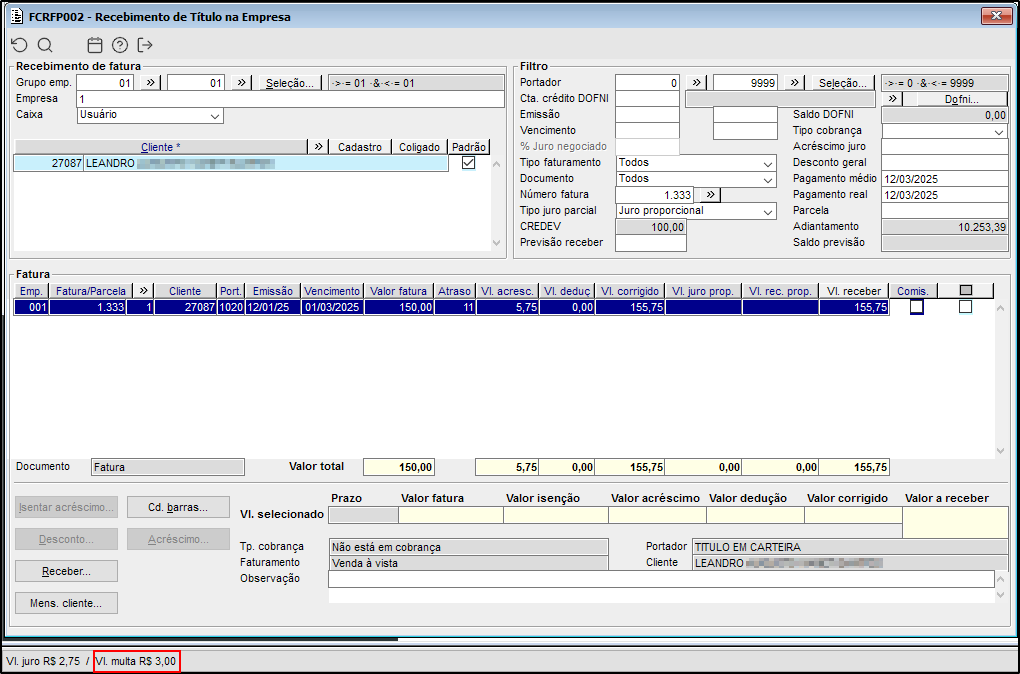Screen dimensions: 1020x674
Task: Click the client list scroll up arrow
Action: coord(496,164)
